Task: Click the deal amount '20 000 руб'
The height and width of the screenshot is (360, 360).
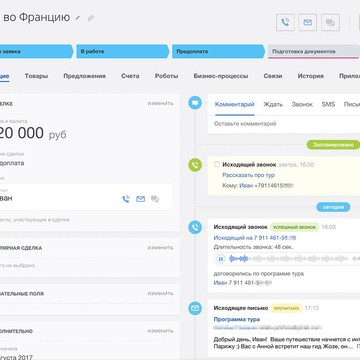Action: (x=33, y=133)
